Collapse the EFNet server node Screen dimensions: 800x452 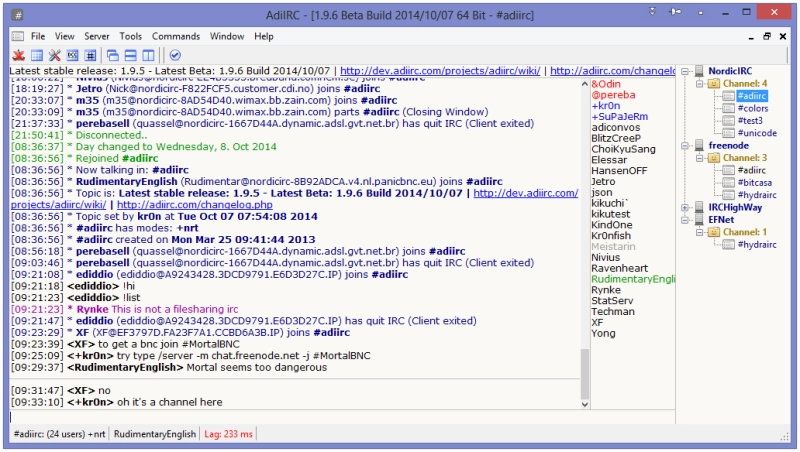coord(685,220)
